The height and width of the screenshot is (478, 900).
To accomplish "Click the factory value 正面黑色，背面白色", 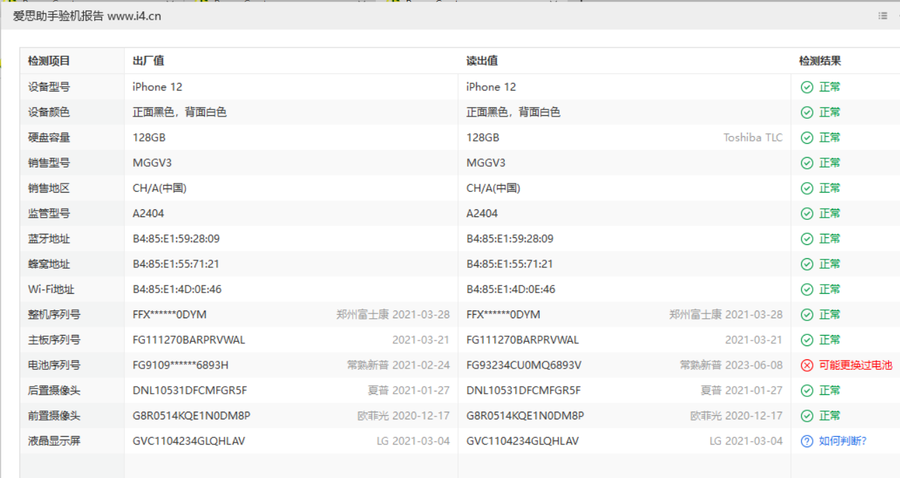I will point(180,112).
